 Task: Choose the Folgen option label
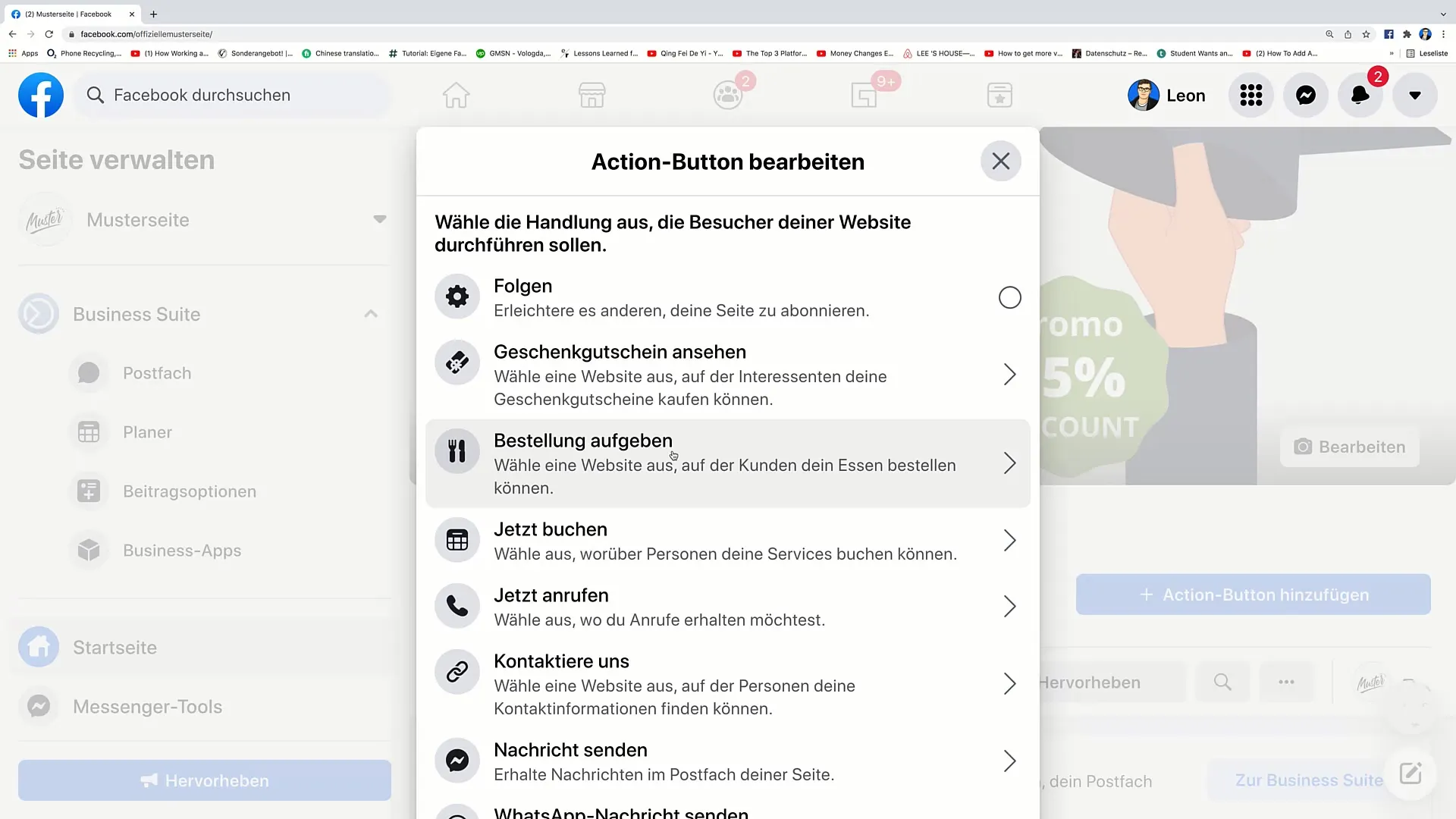[522, 286]
